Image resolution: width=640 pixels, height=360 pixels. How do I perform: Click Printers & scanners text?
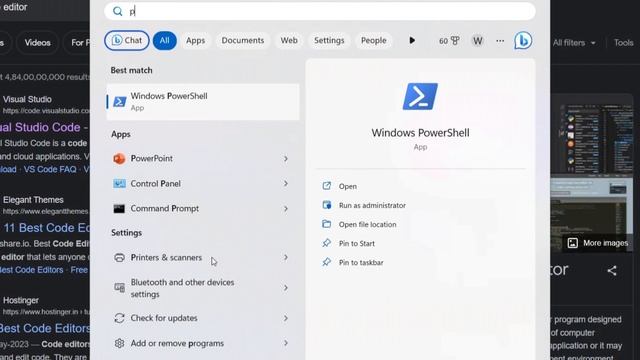[x=166, y=258]
